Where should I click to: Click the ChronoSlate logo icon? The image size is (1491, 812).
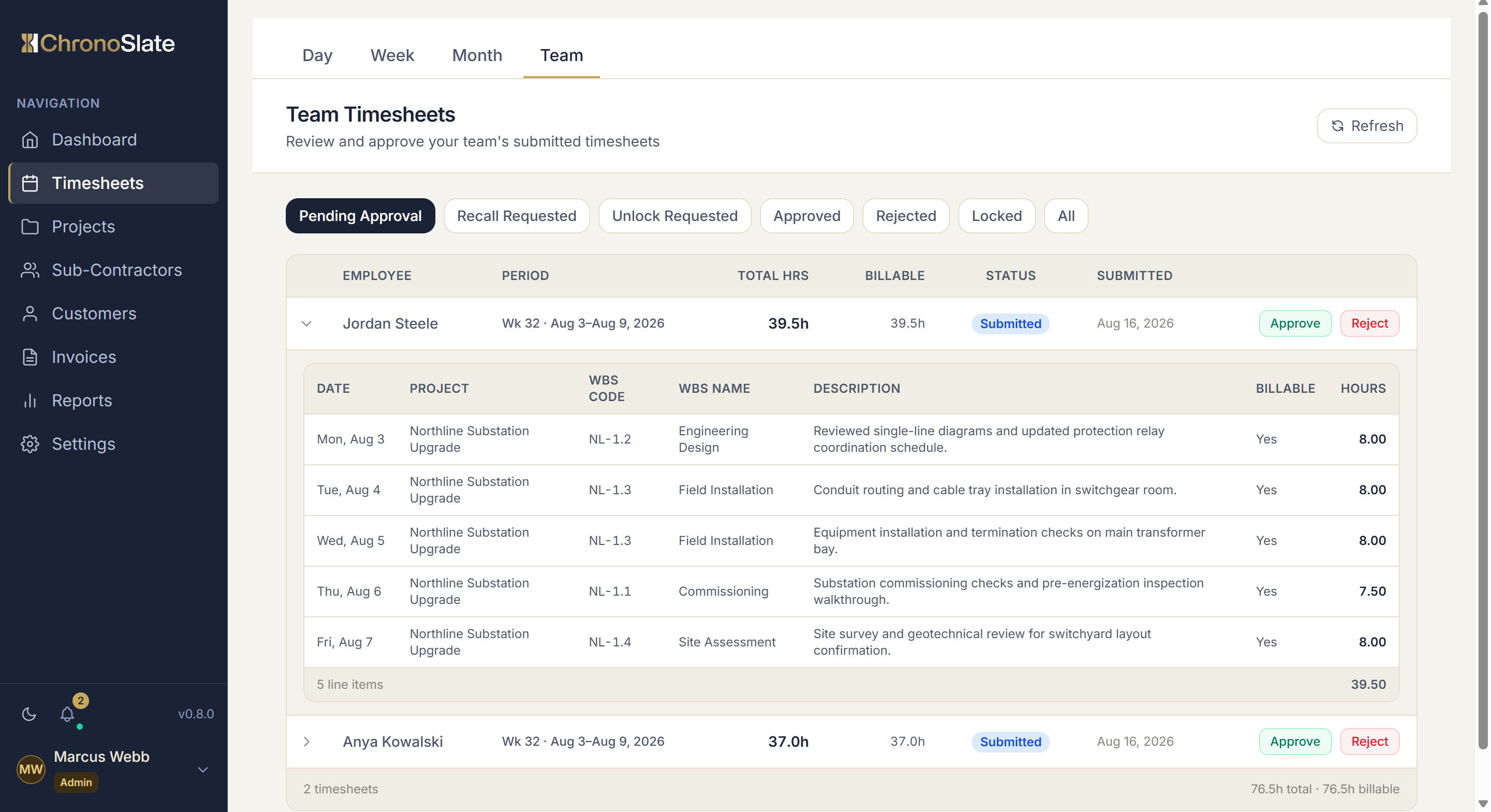[x=30, y=43]
